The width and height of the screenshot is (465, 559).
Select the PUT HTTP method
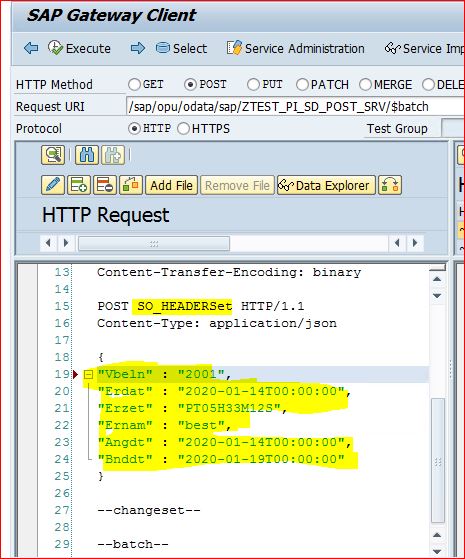coord(253,84)
